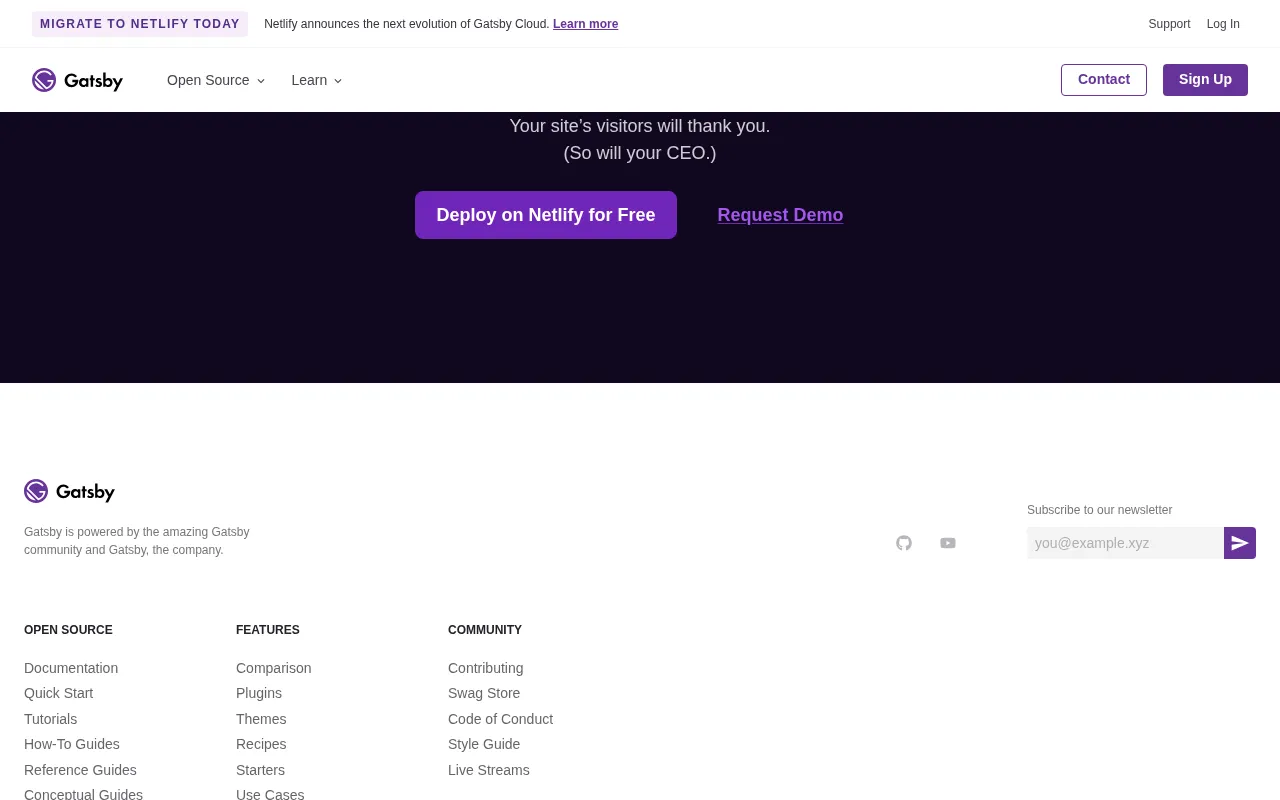1280x800 pixels.
Task: Open Swag Store link
Action: click(x=484, y=693)
